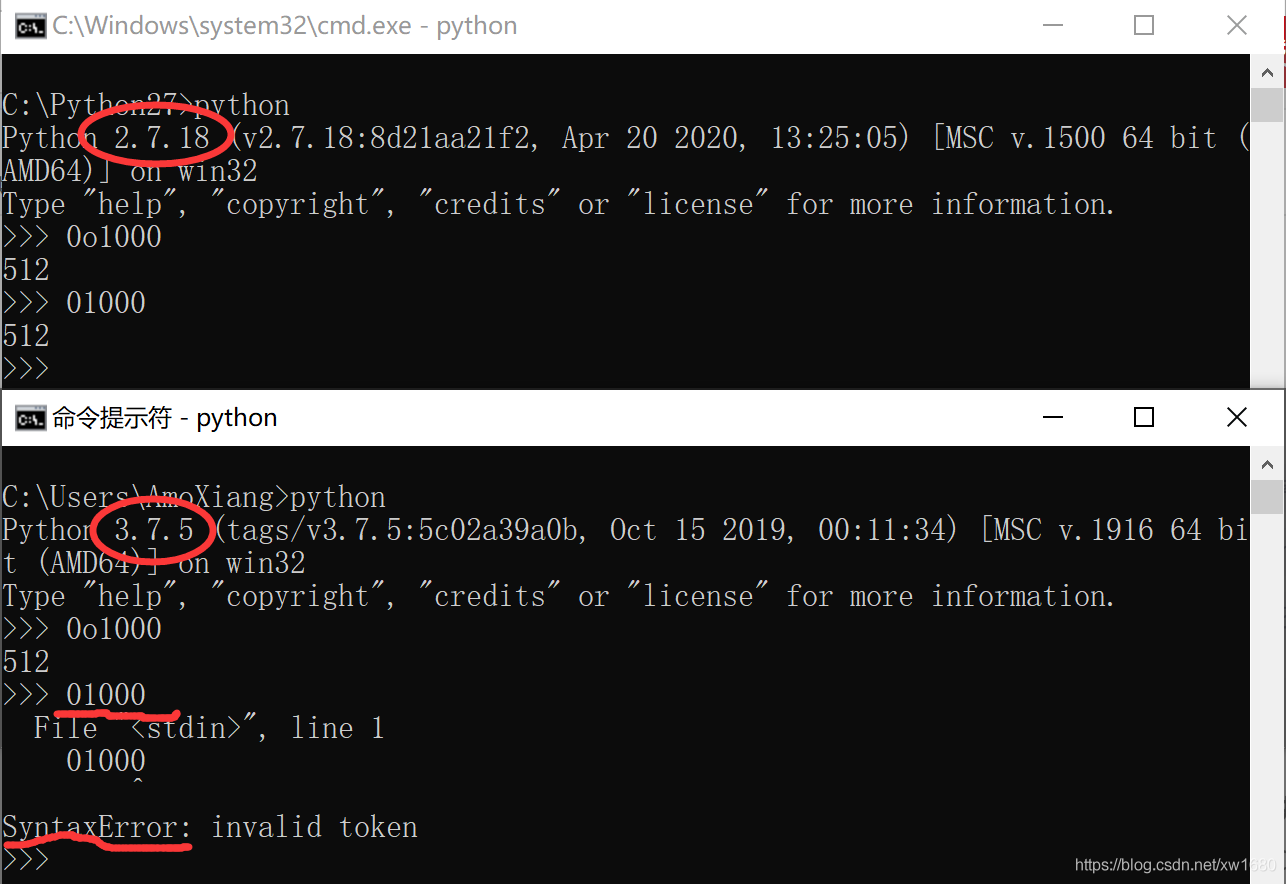Click scroll-up arrow in Python 3.7 console

point(1267,462)
